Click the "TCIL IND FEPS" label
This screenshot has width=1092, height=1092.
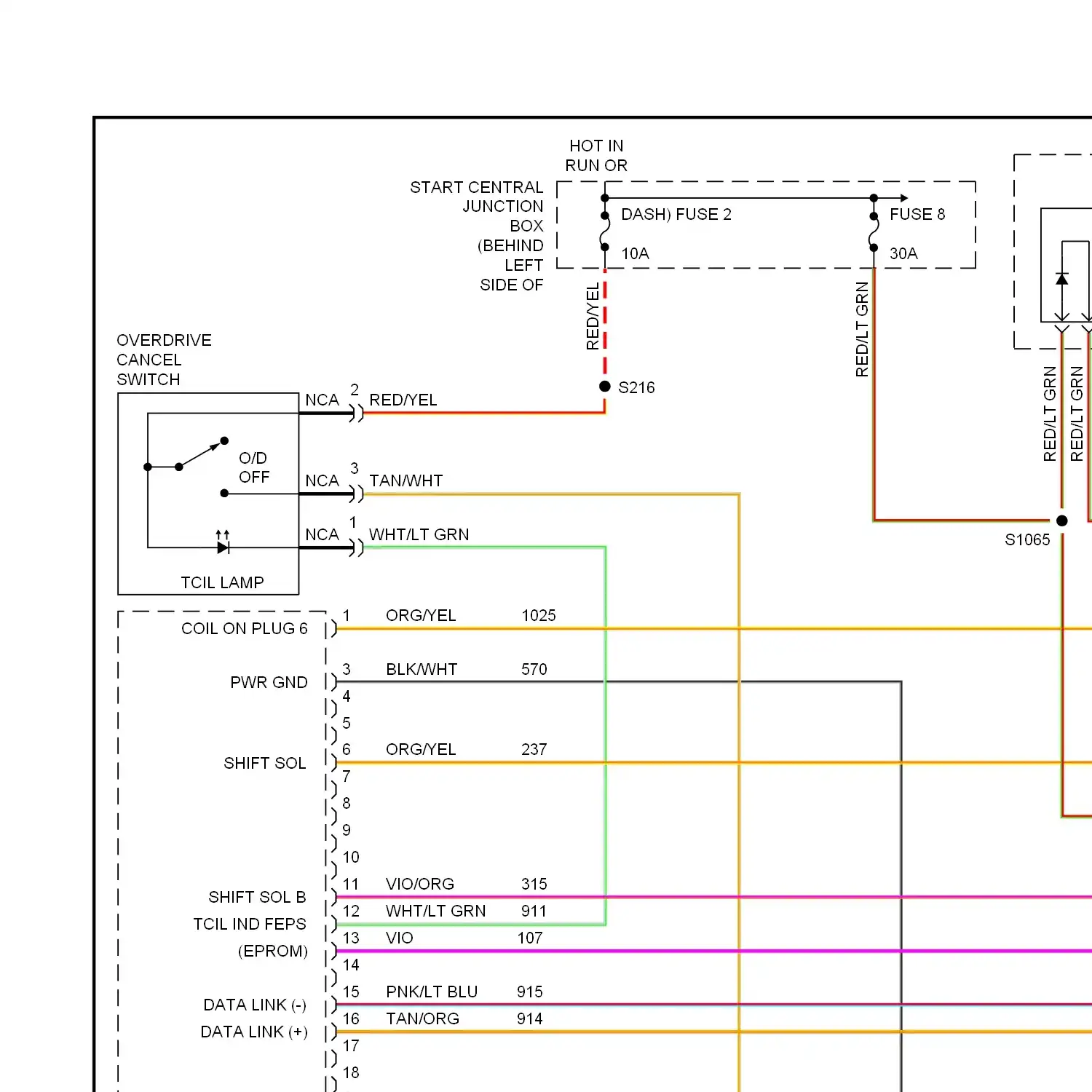coord(250,924)
